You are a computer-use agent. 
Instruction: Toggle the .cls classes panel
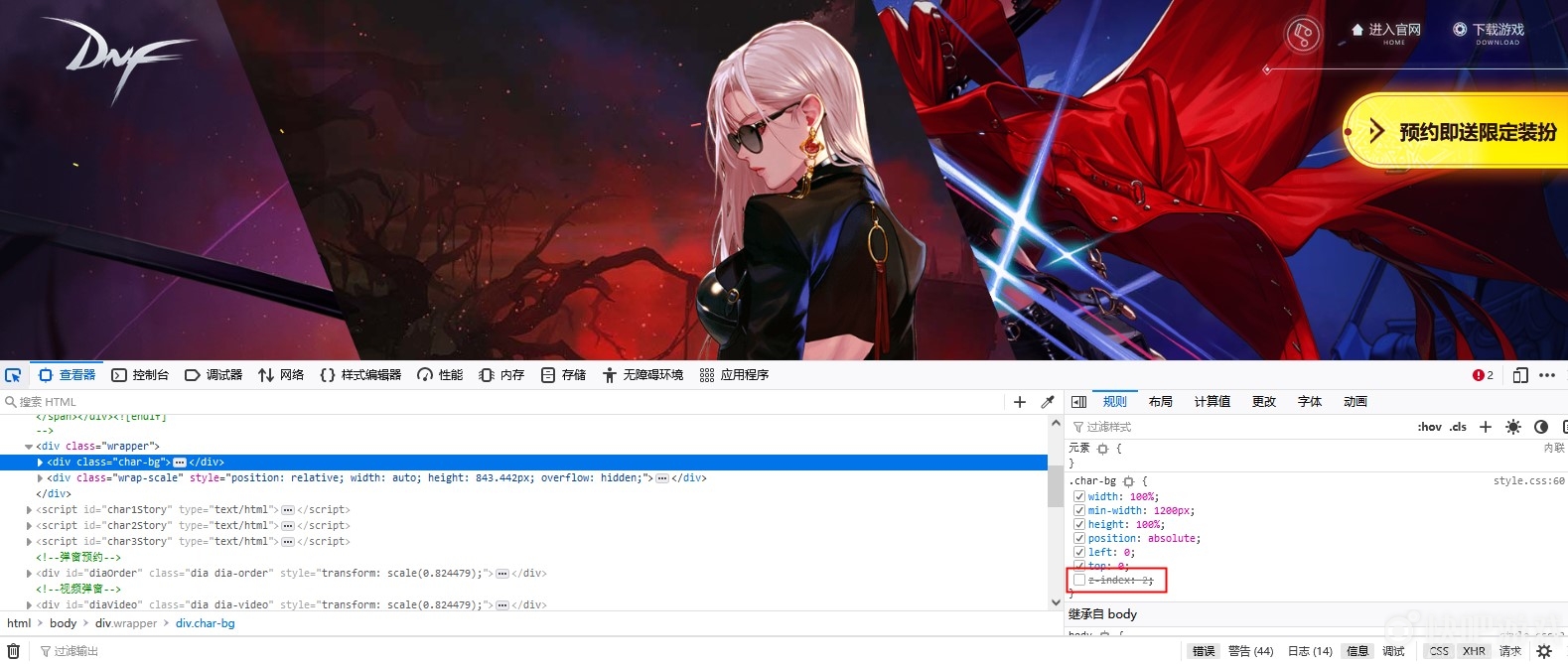(x=1458, y=427)
